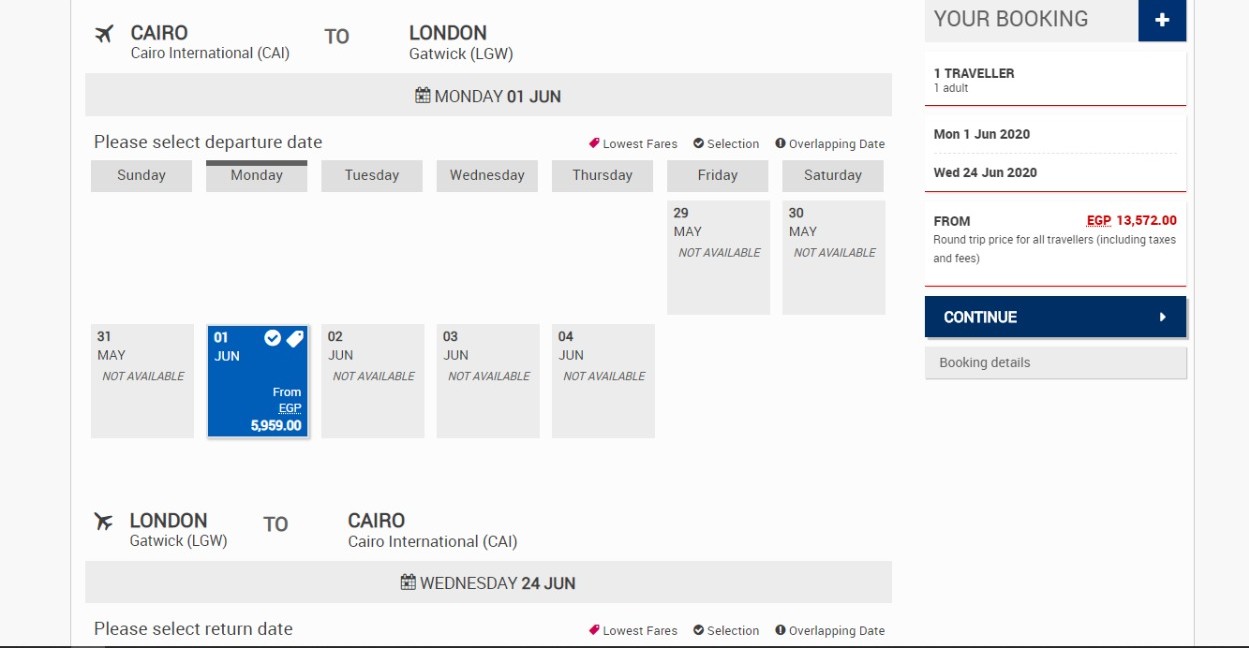Click the Lowest Fares tag icon in departure legend
Viewport: 1249px width, 648px height.
point(594,143)
